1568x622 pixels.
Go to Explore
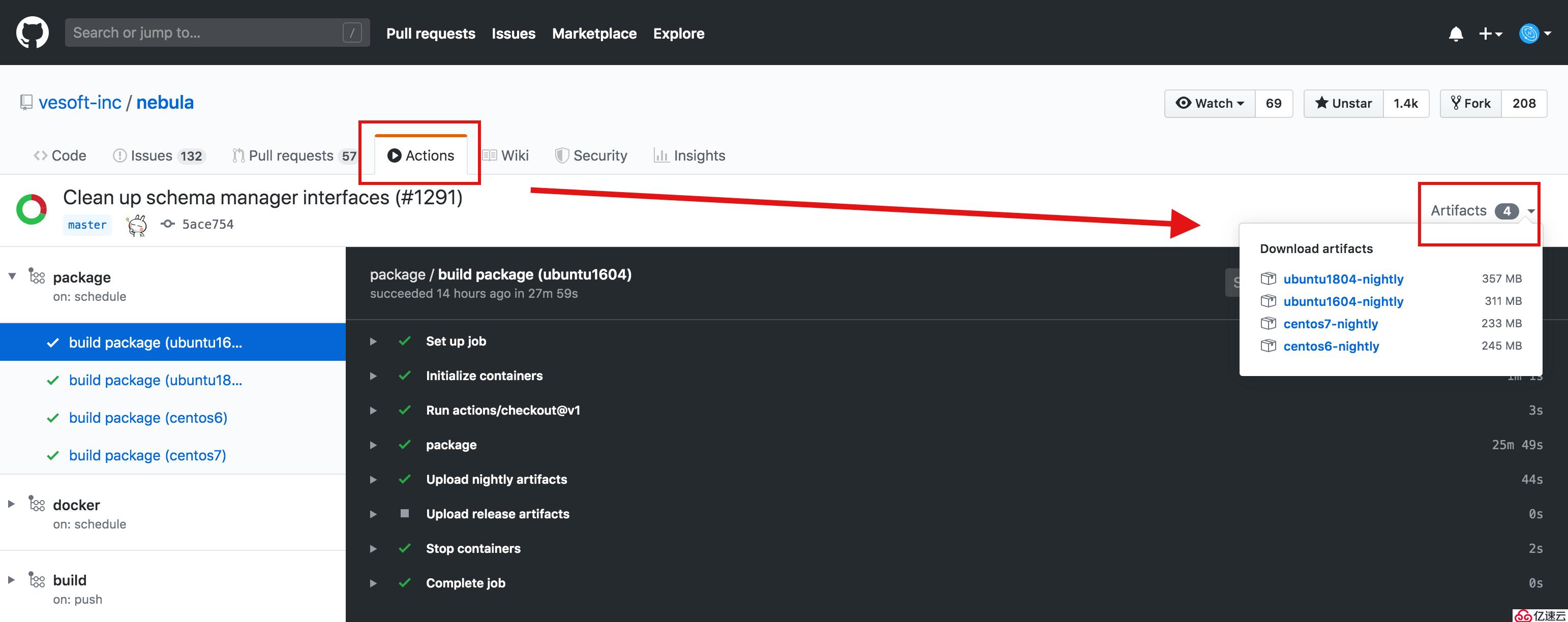click(x=679, y=34)
